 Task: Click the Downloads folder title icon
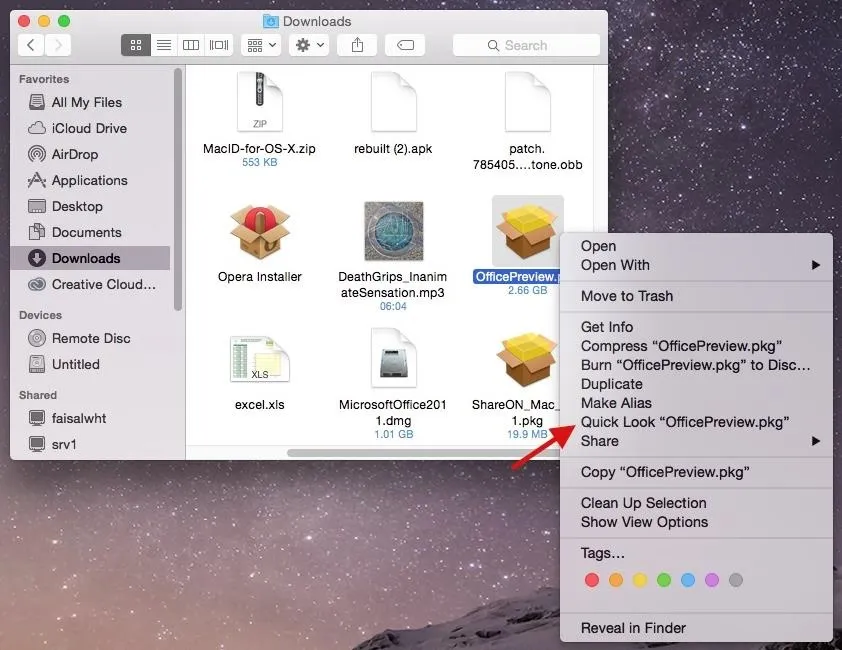(271, 21)
